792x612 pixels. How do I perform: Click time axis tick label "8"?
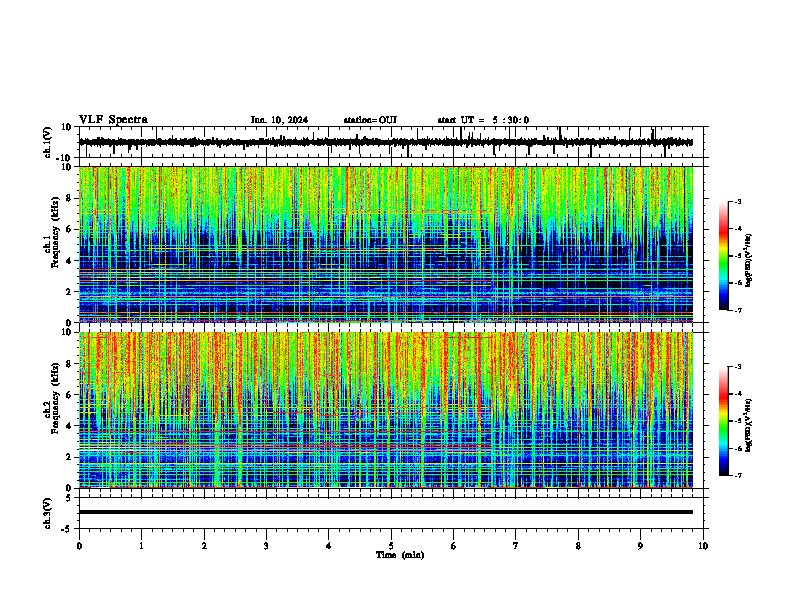tap(578, 546)
